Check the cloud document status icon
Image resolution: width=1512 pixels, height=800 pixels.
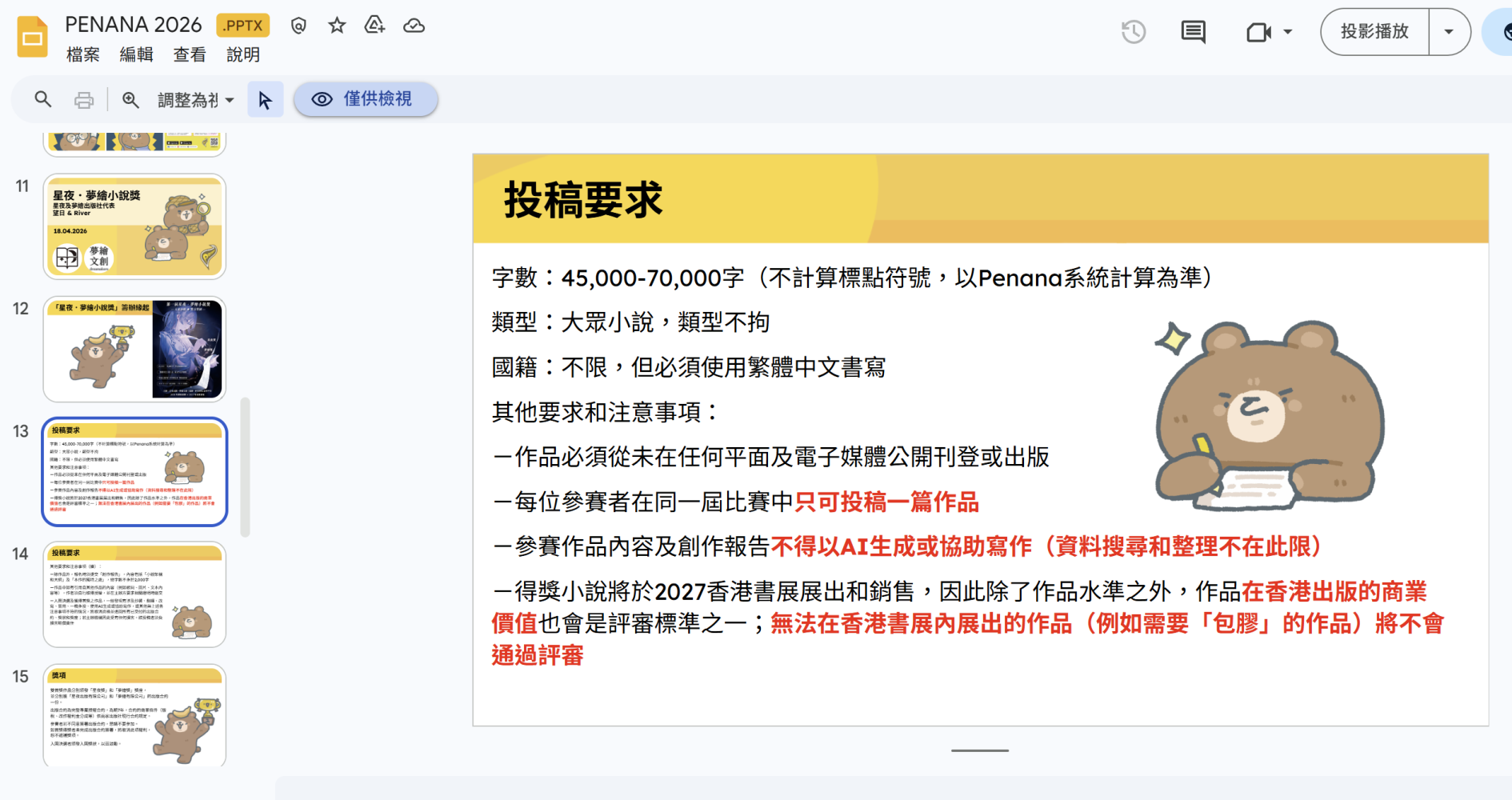[414, 26]
